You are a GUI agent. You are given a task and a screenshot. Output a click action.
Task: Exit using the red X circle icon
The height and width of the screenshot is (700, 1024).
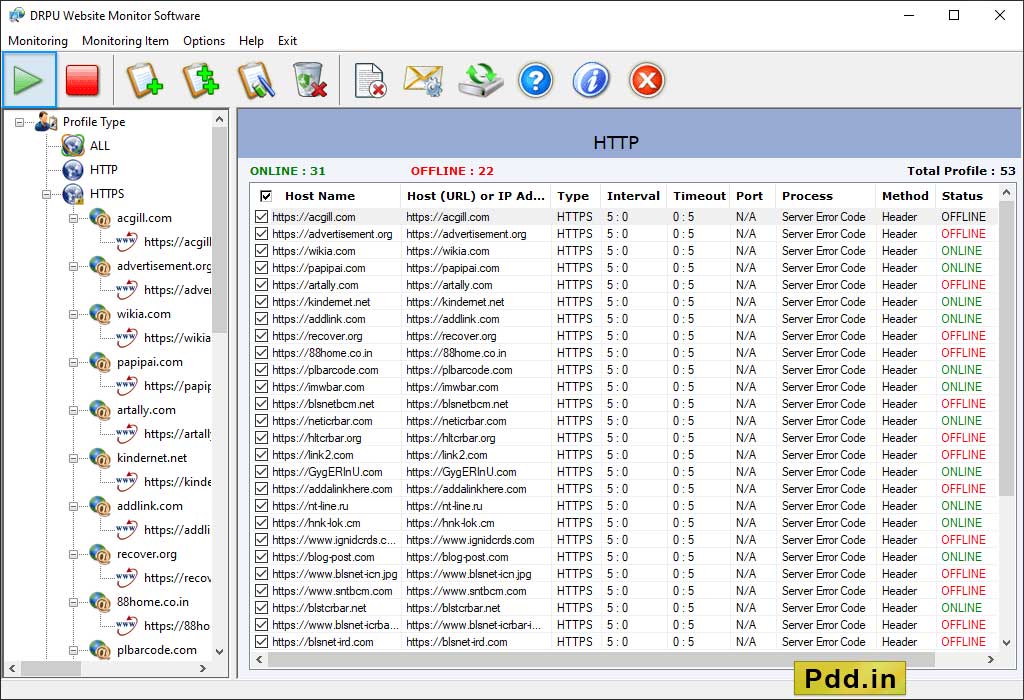click(647, 81)
